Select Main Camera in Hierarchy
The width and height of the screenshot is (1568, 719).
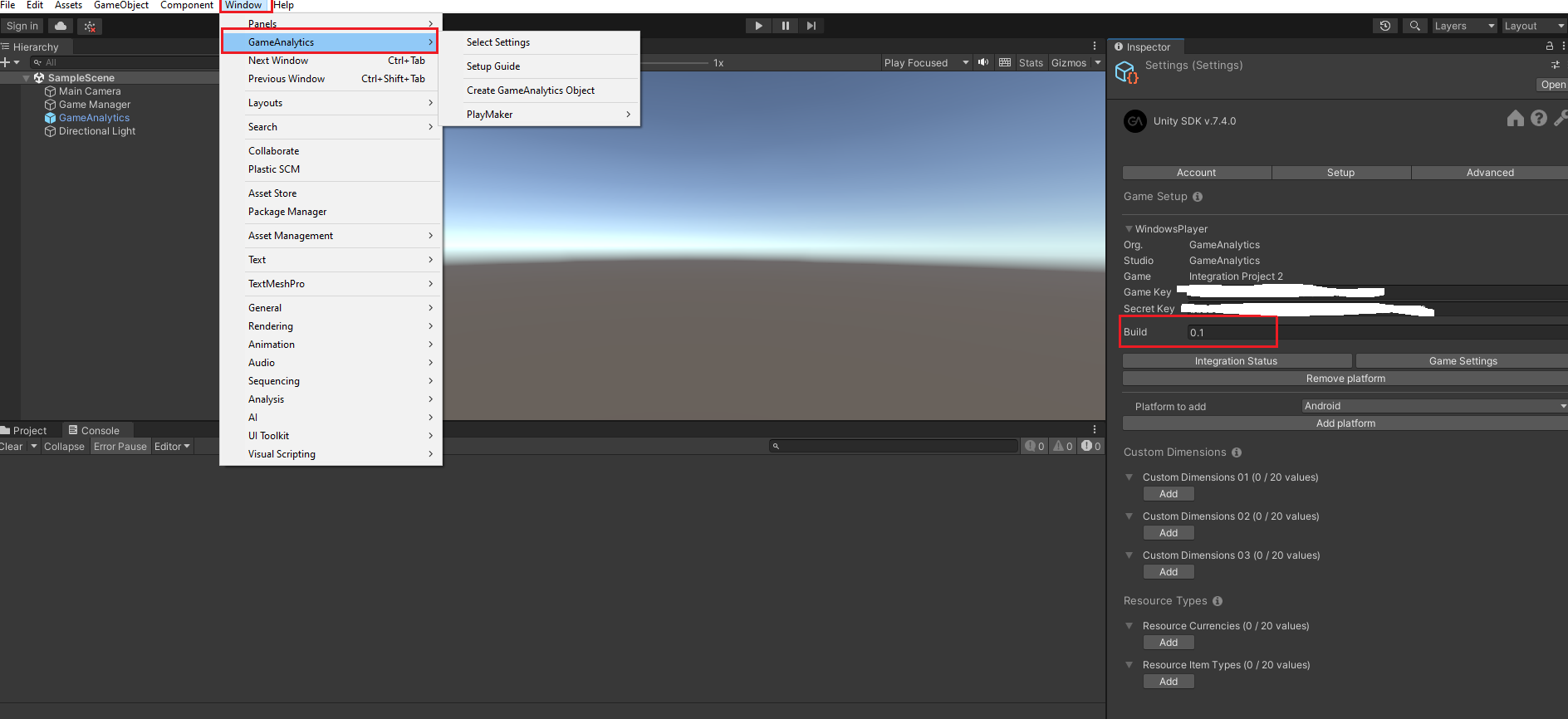90,91
